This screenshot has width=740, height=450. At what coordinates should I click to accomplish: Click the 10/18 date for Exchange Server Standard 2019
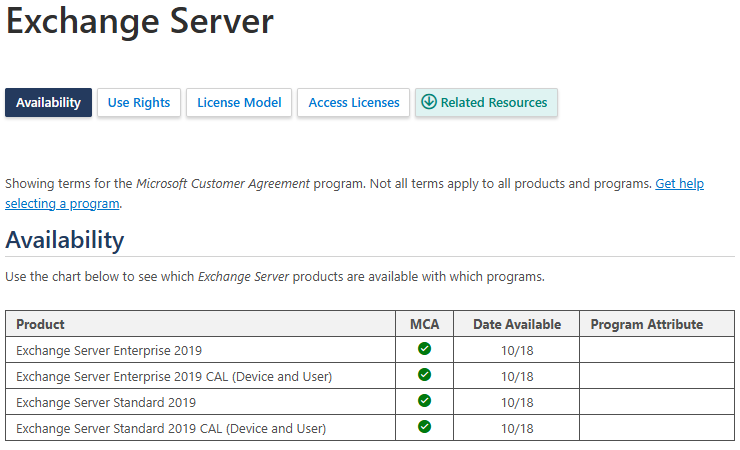point(517,402)
